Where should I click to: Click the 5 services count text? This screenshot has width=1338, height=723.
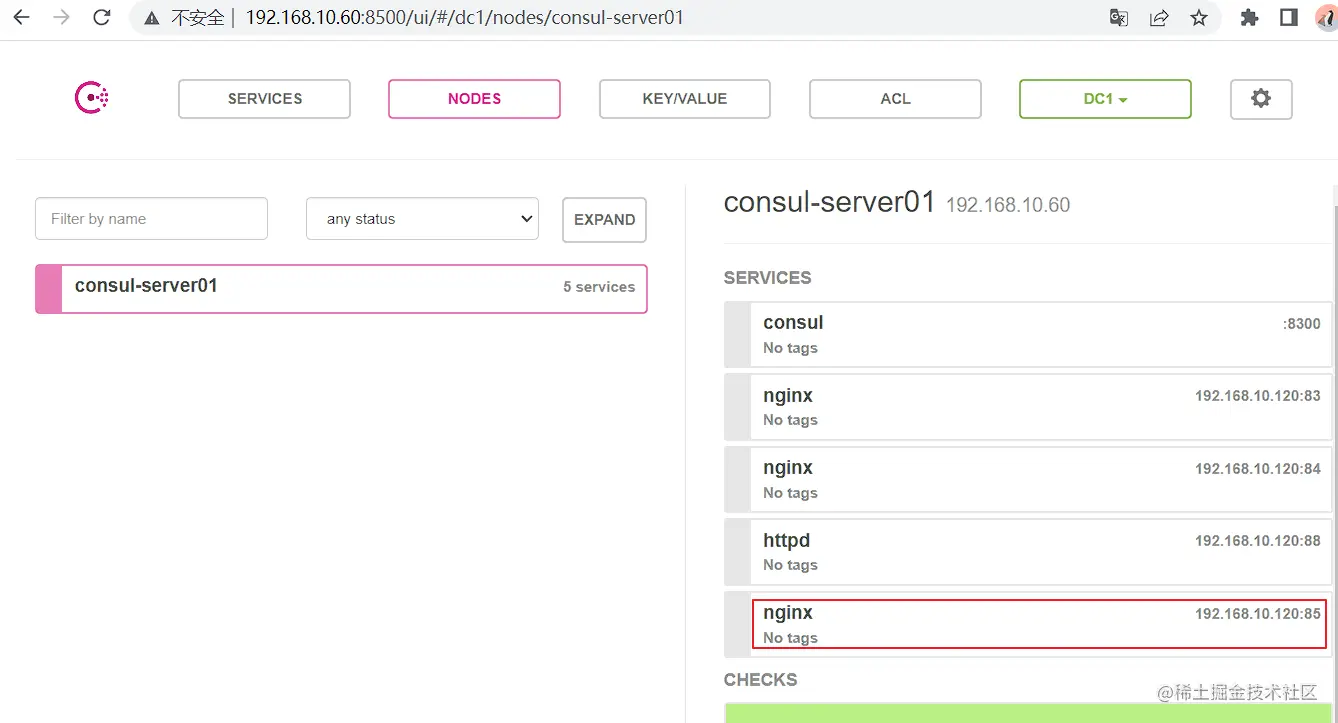(599, 287)
